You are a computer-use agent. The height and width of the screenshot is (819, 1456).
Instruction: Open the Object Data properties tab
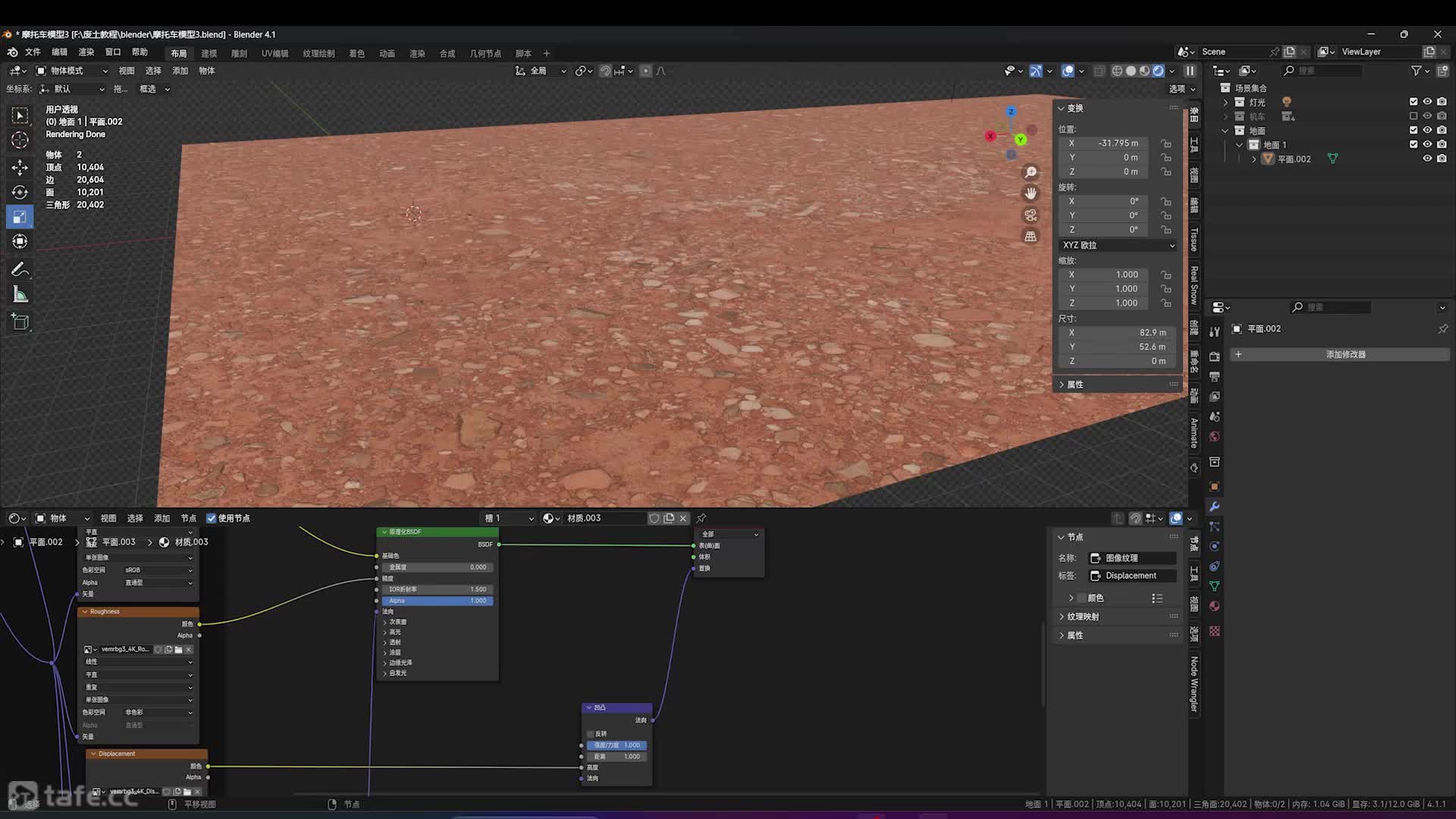pos(1214,586)
